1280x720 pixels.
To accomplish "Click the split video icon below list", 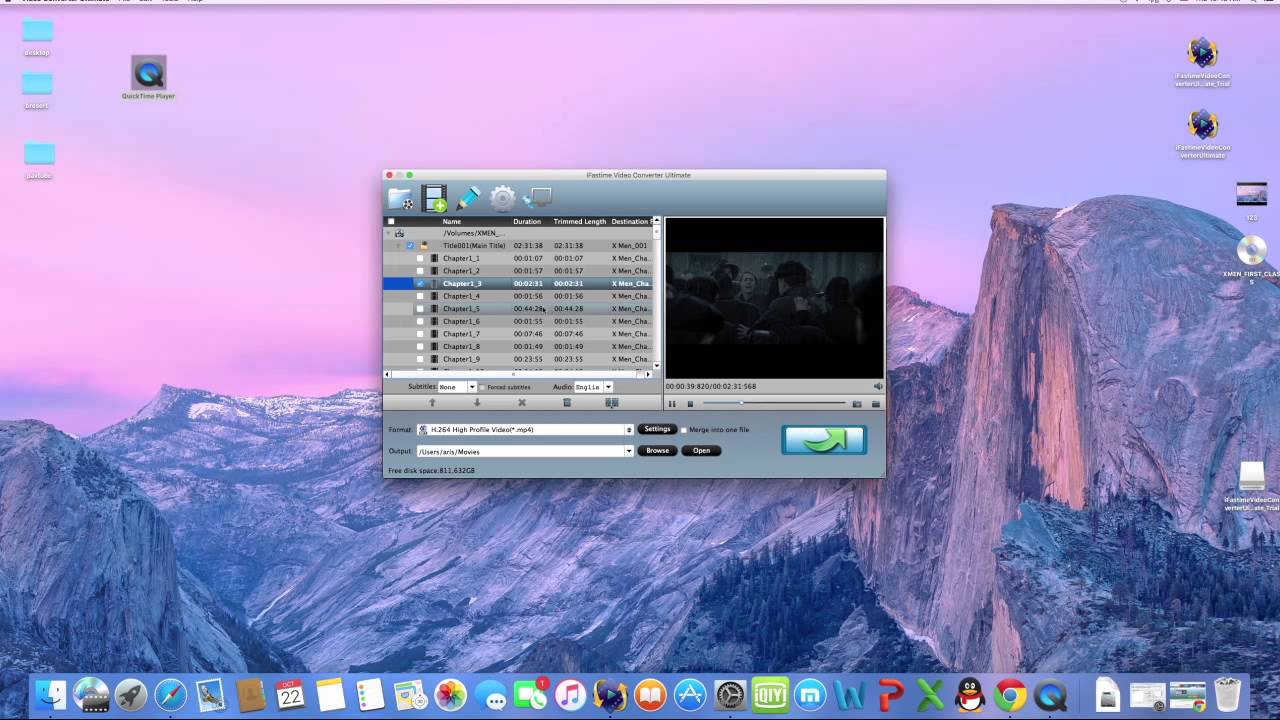I will 612,403.
